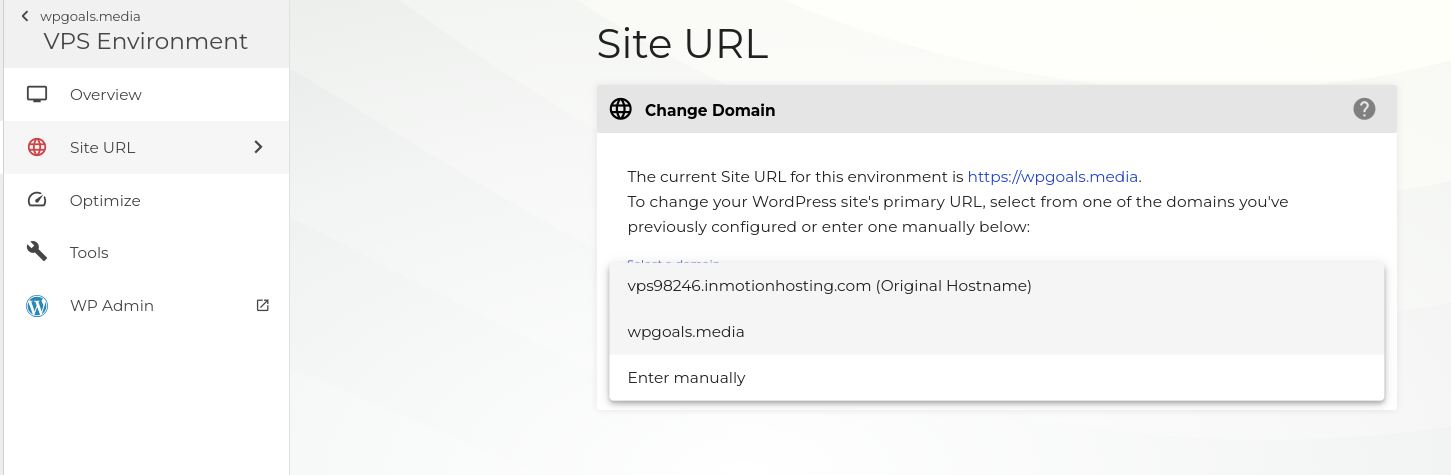
Task: Open the Overview menu item
Action: point(106,95)
